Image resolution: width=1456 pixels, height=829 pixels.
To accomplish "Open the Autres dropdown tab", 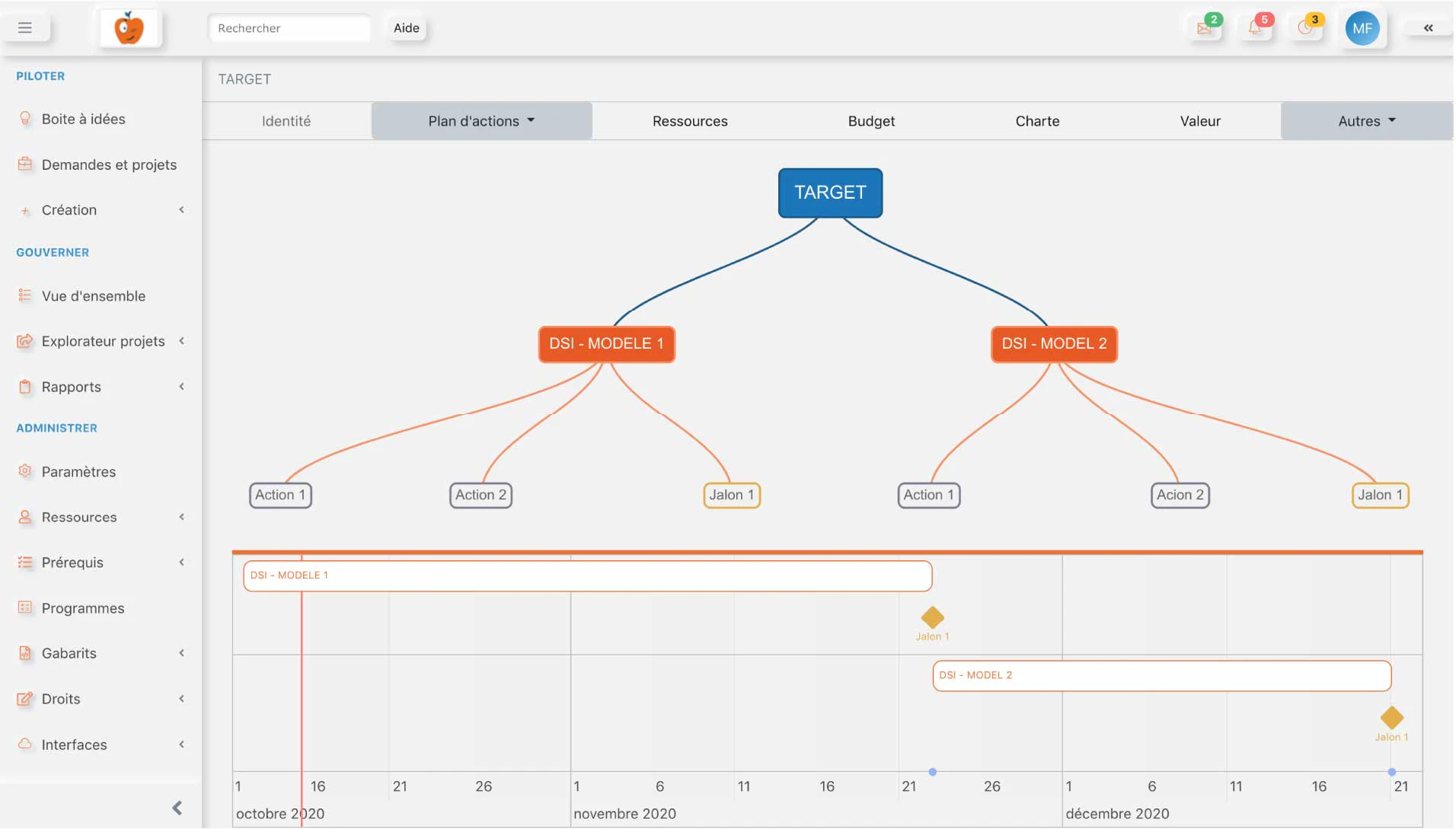I will coord(1366,121).
